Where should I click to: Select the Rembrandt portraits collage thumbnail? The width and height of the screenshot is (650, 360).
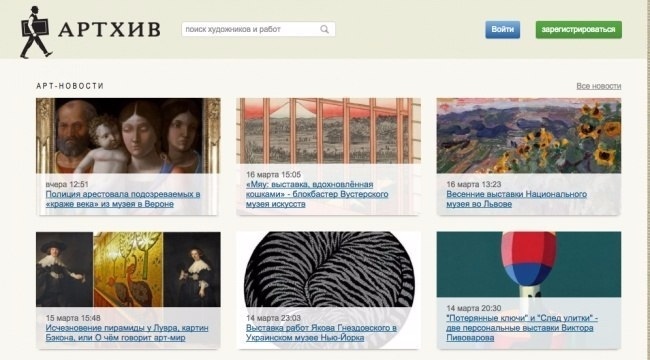click(128, 269)
